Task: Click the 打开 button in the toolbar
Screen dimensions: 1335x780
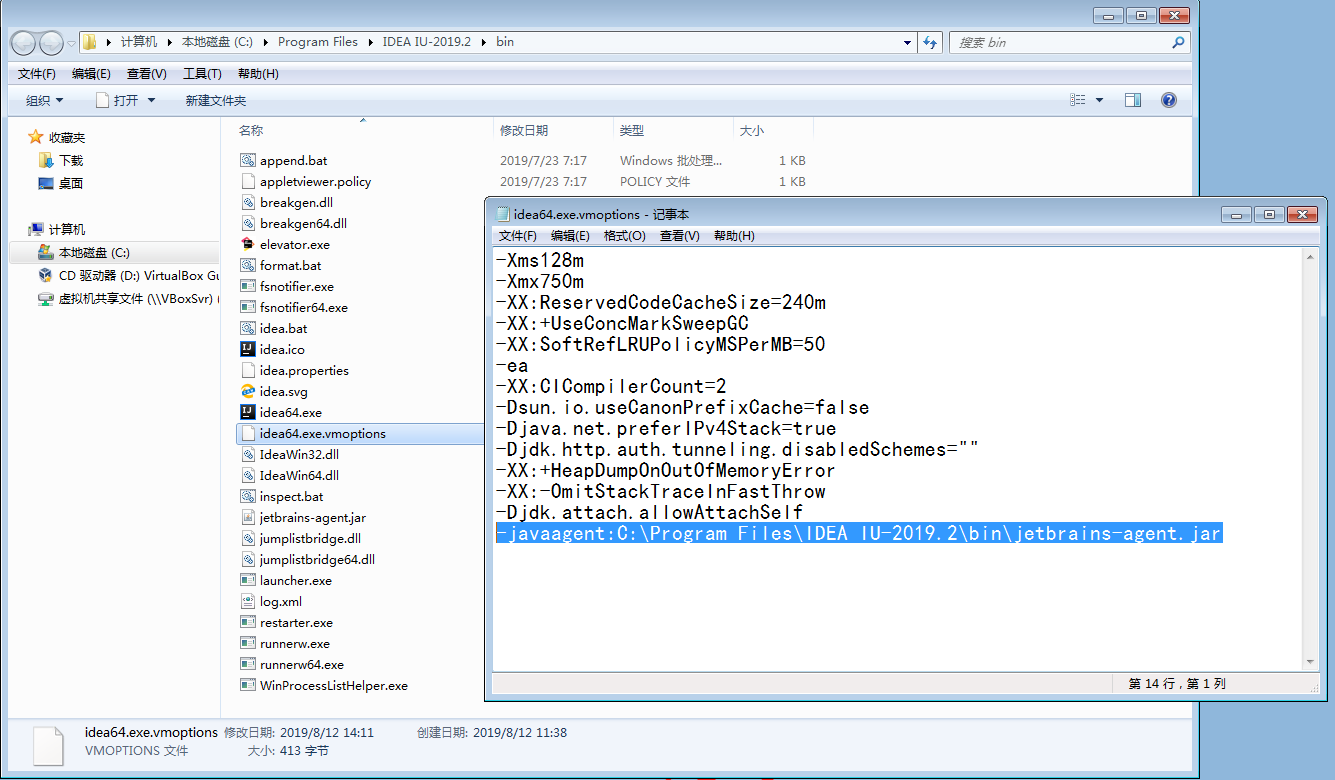Action: pyautogui.click(x=126, y=100)
